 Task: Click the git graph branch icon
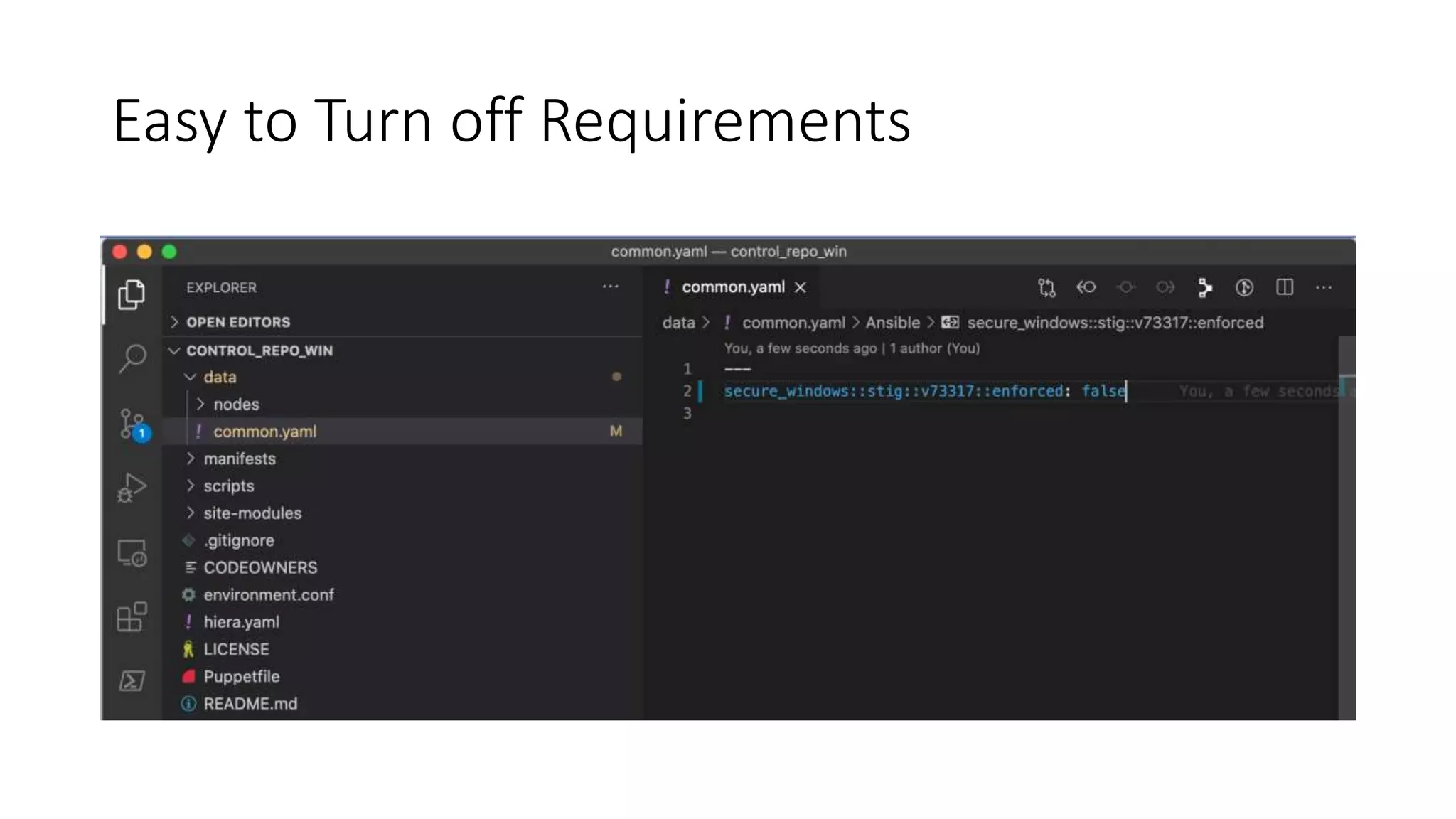click(1204, 287)
